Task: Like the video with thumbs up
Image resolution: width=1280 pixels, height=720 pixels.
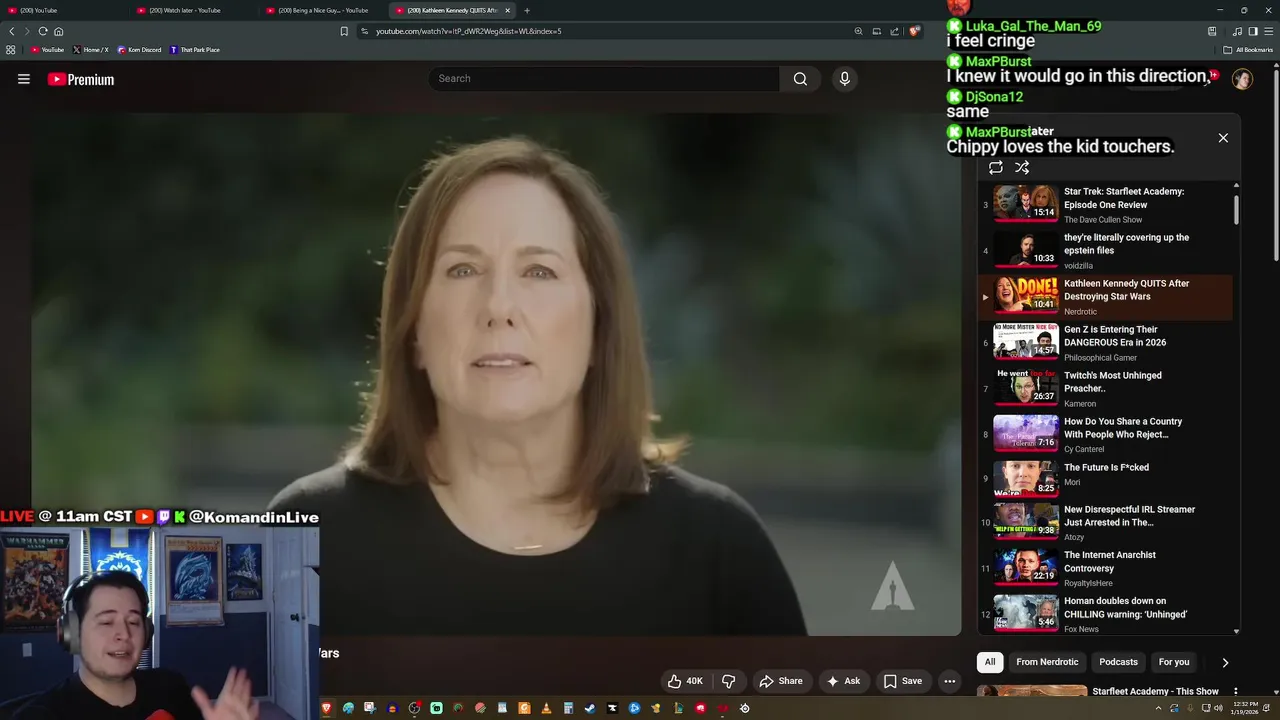Action: pyautogui.click(x=685, y=681)
